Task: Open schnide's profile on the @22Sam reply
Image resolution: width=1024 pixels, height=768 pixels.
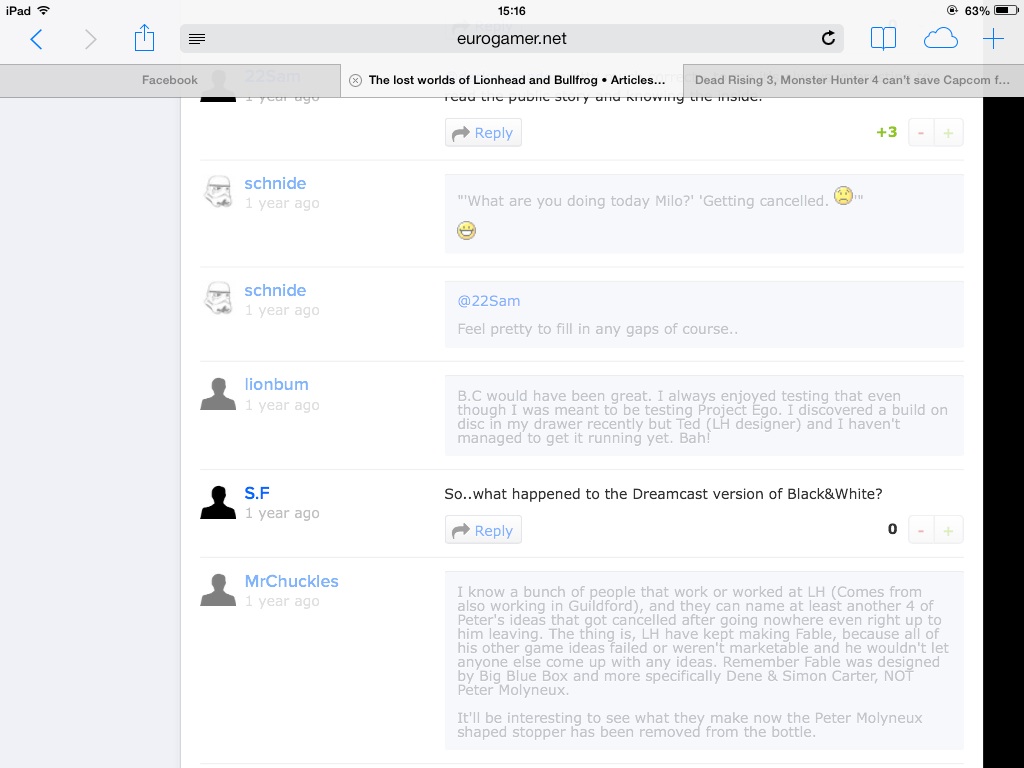Action: coord(275,291)
